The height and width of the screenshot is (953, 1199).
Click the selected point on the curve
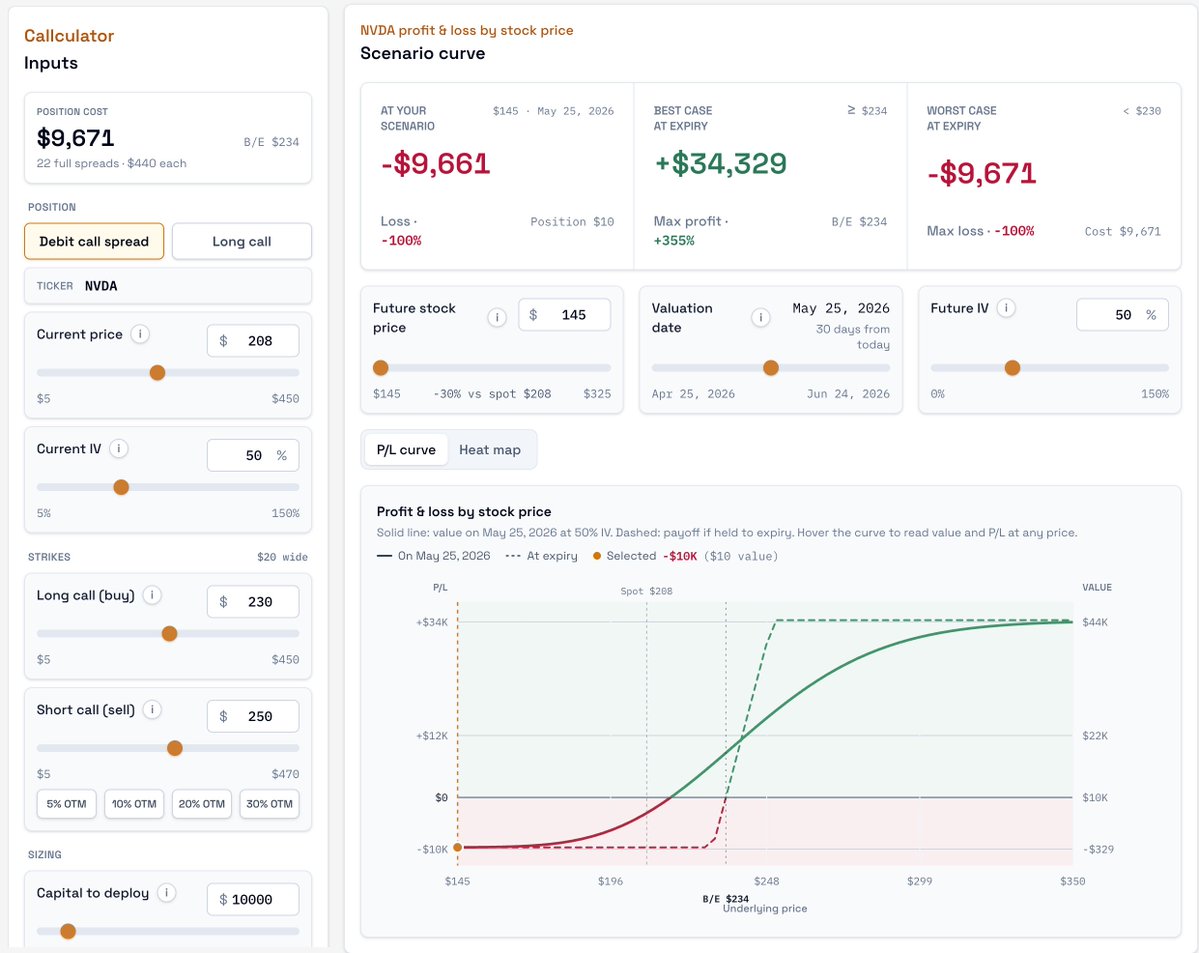[457, 847]
